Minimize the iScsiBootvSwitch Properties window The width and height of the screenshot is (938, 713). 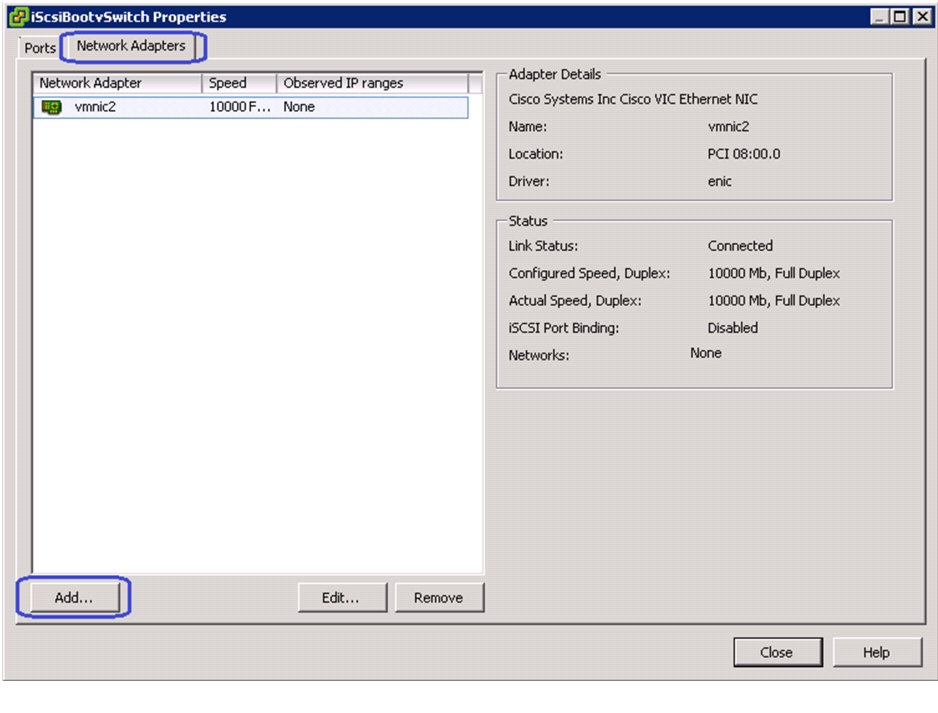pos(879,17)
